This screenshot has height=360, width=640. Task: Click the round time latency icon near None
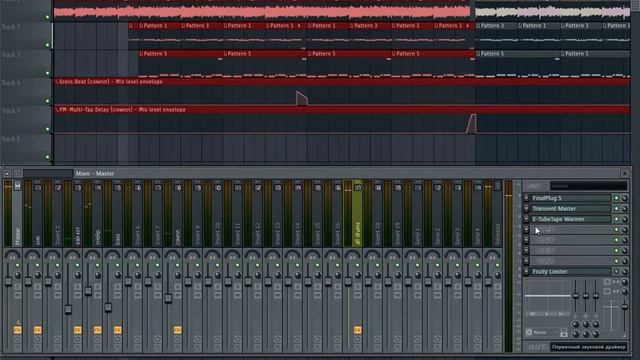529,333
